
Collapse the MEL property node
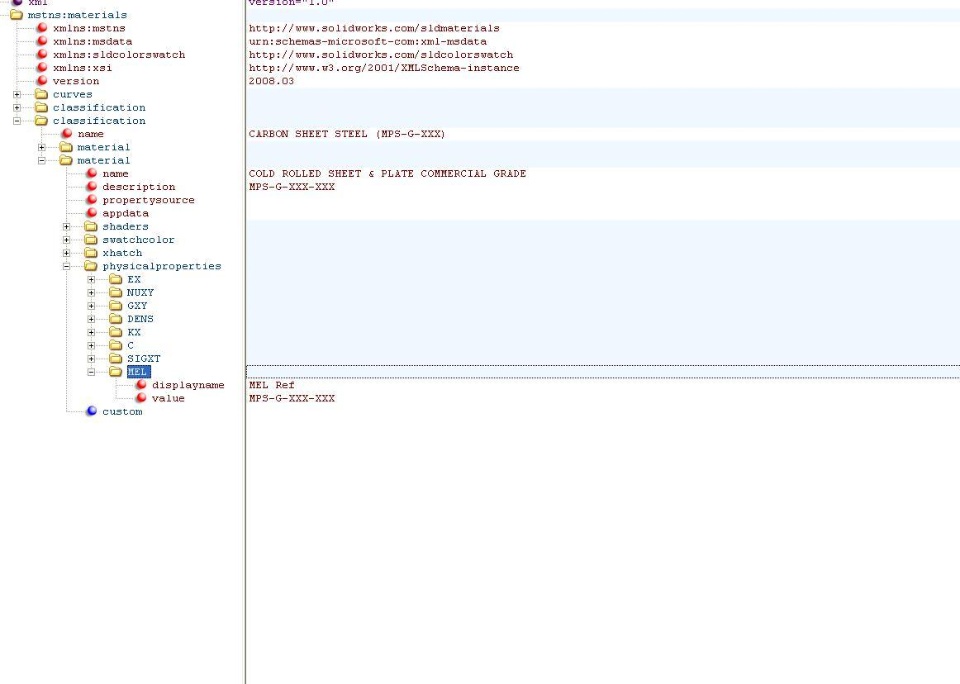(91, 372)
